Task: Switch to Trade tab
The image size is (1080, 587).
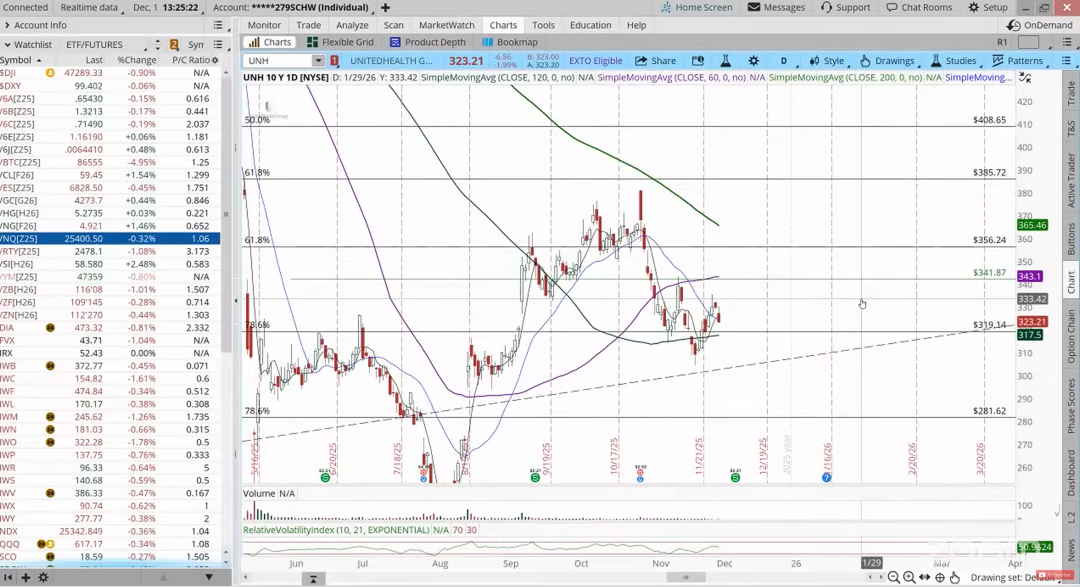Action: pos(309,25)
